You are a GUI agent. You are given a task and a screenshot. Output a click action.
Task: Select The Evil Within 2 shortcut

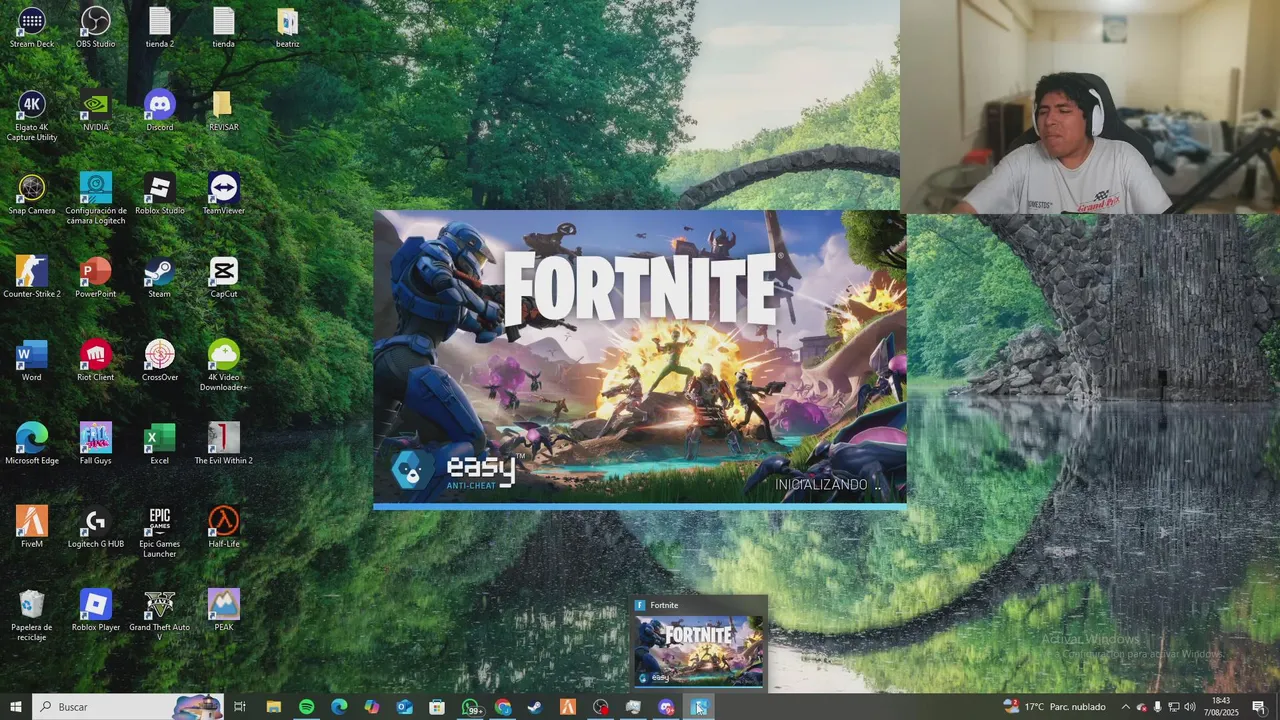click(x=224, y=444)
